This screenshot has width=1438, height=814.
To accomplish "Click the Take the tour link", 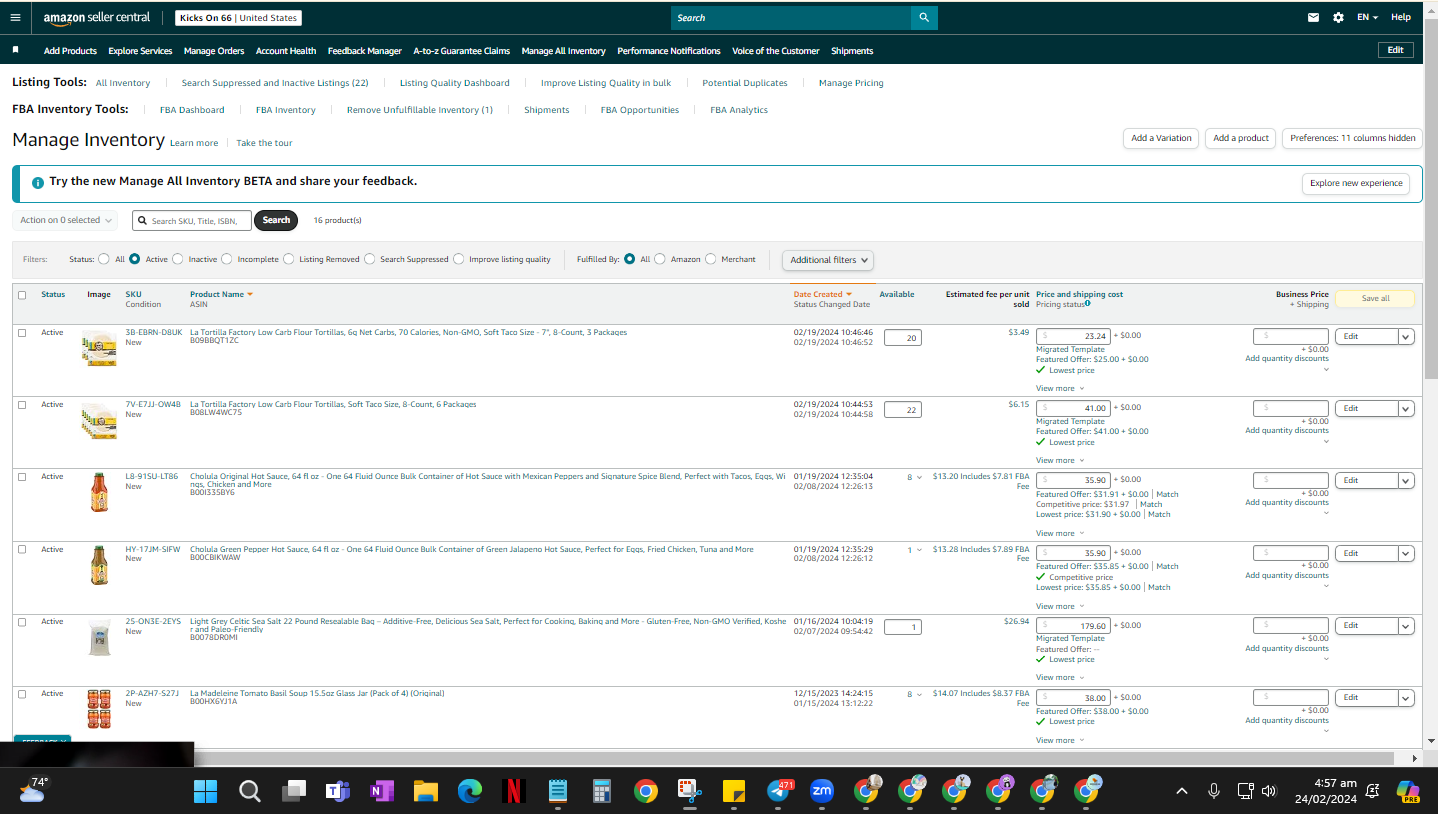I will click(264, 143).
